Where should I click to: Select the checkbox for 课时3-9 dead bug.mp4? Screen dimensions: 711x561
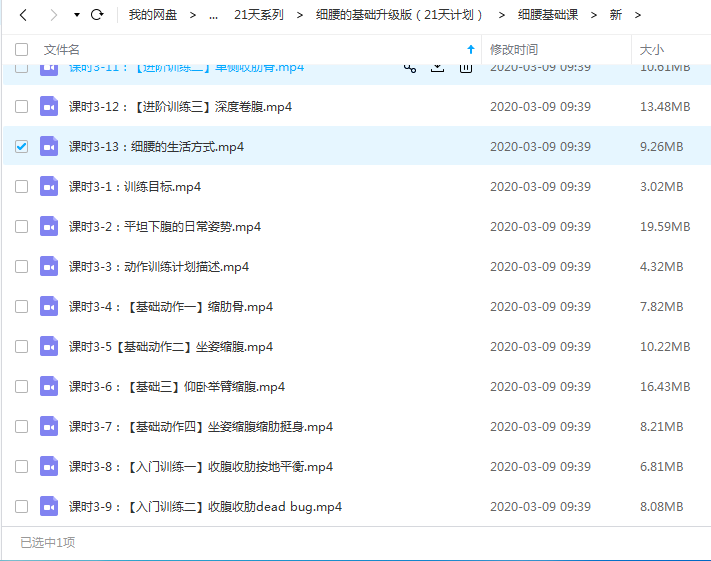pos(22,506)
